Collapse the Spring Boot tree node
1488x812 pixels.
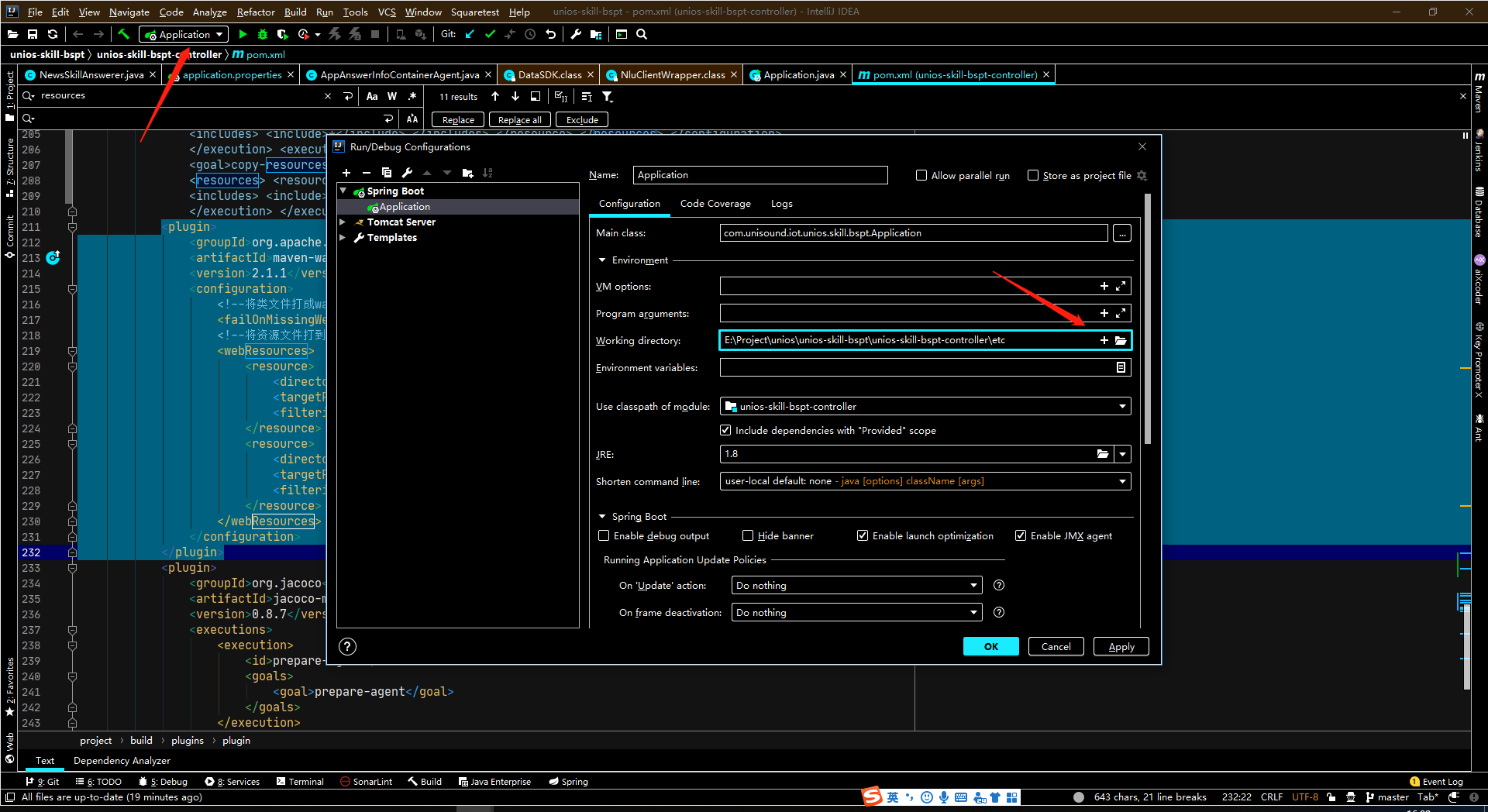click(x=343, y=191)
